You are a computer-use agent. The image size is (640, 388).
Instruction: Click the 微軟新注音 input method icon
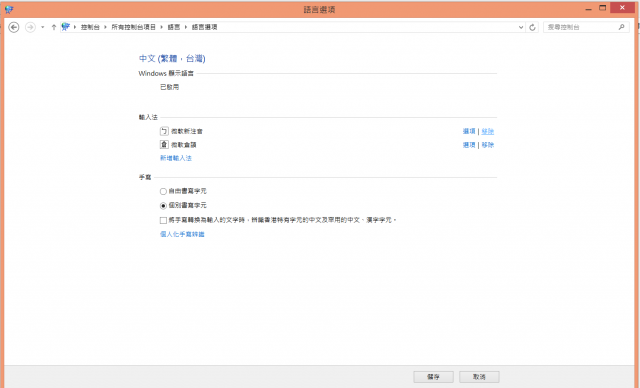coord(164,131)
